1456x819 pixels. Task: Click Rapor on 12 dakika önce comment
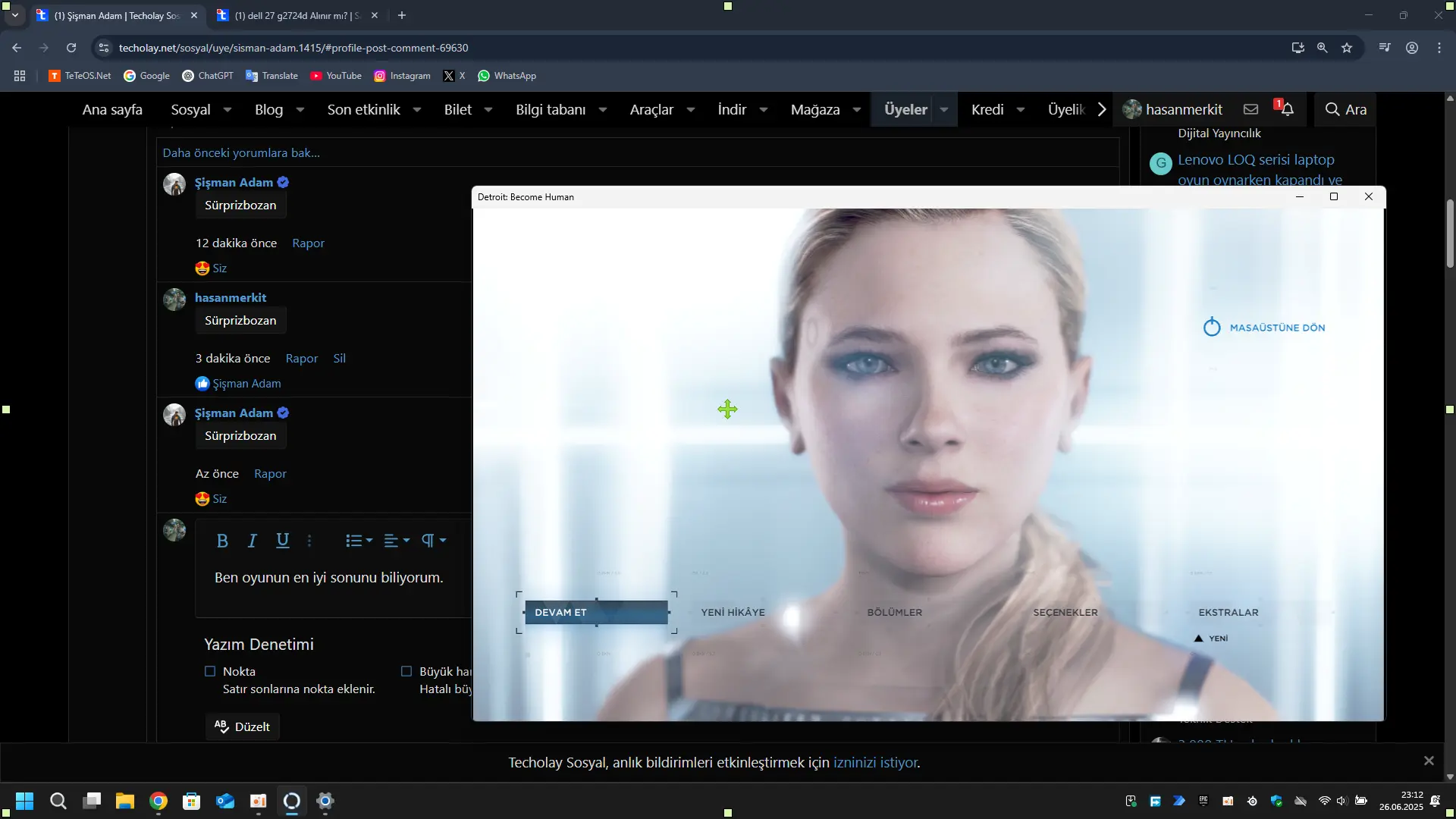308,243
